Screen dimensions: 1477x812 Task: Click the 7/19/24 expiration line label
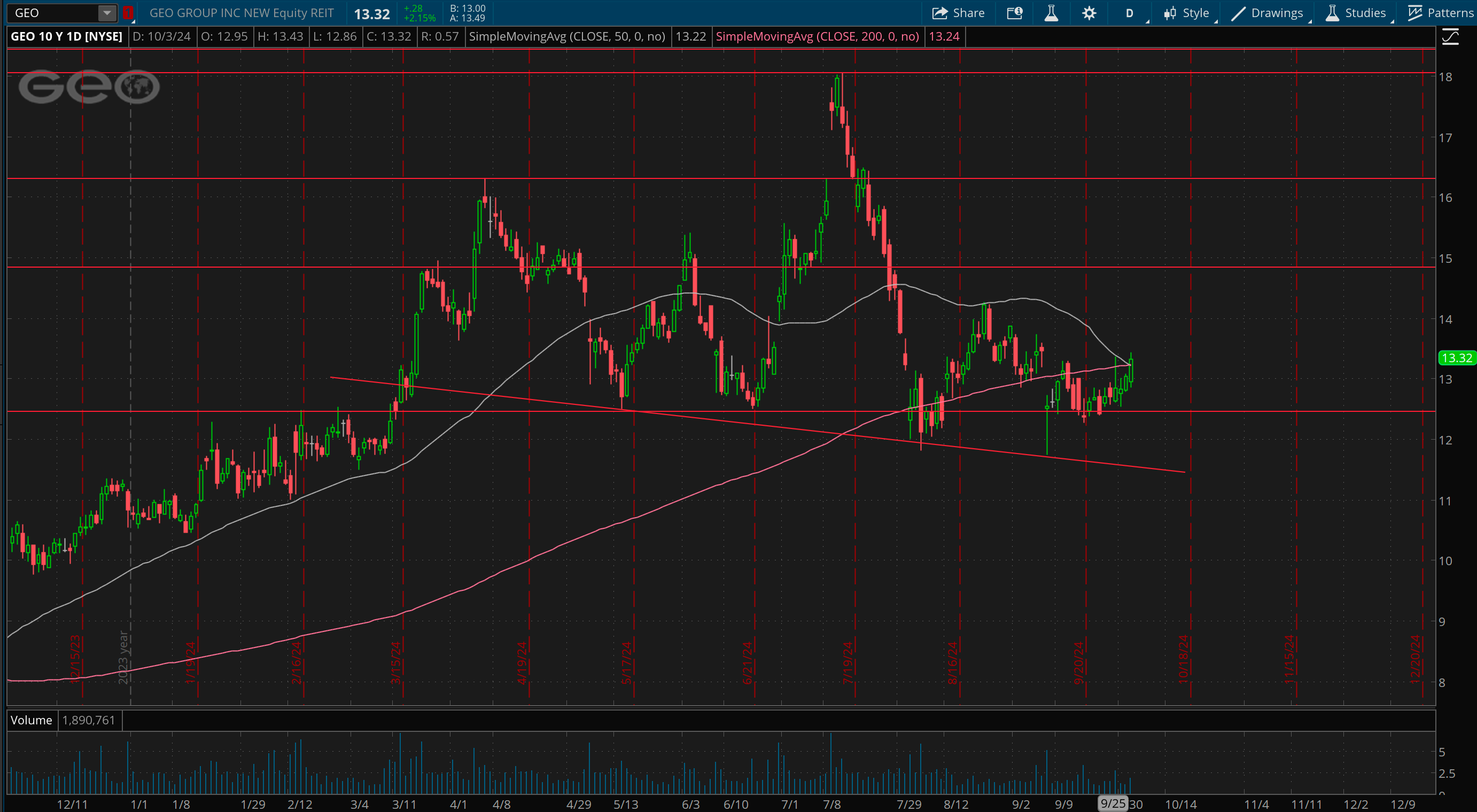(x=848, y=662)
